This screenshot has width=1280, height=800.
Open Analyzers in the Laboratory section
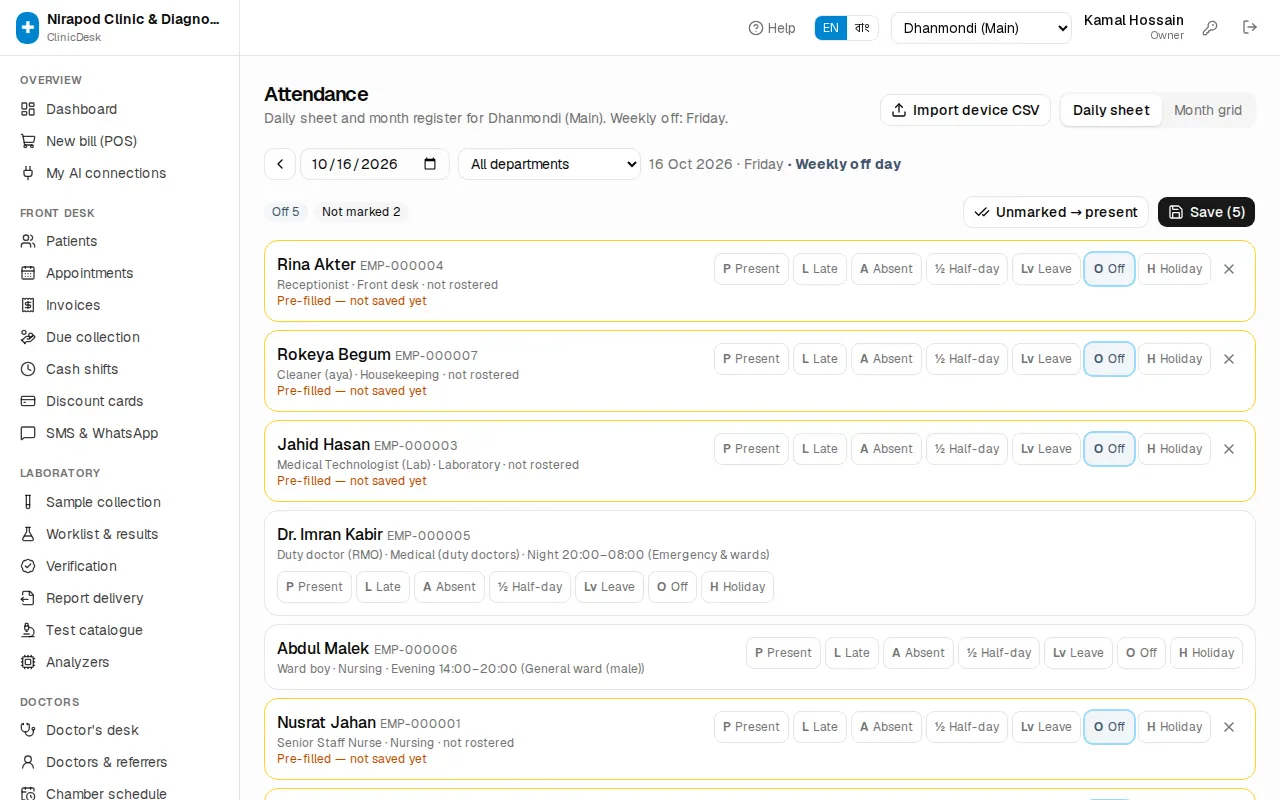click(x=77, y=662)
